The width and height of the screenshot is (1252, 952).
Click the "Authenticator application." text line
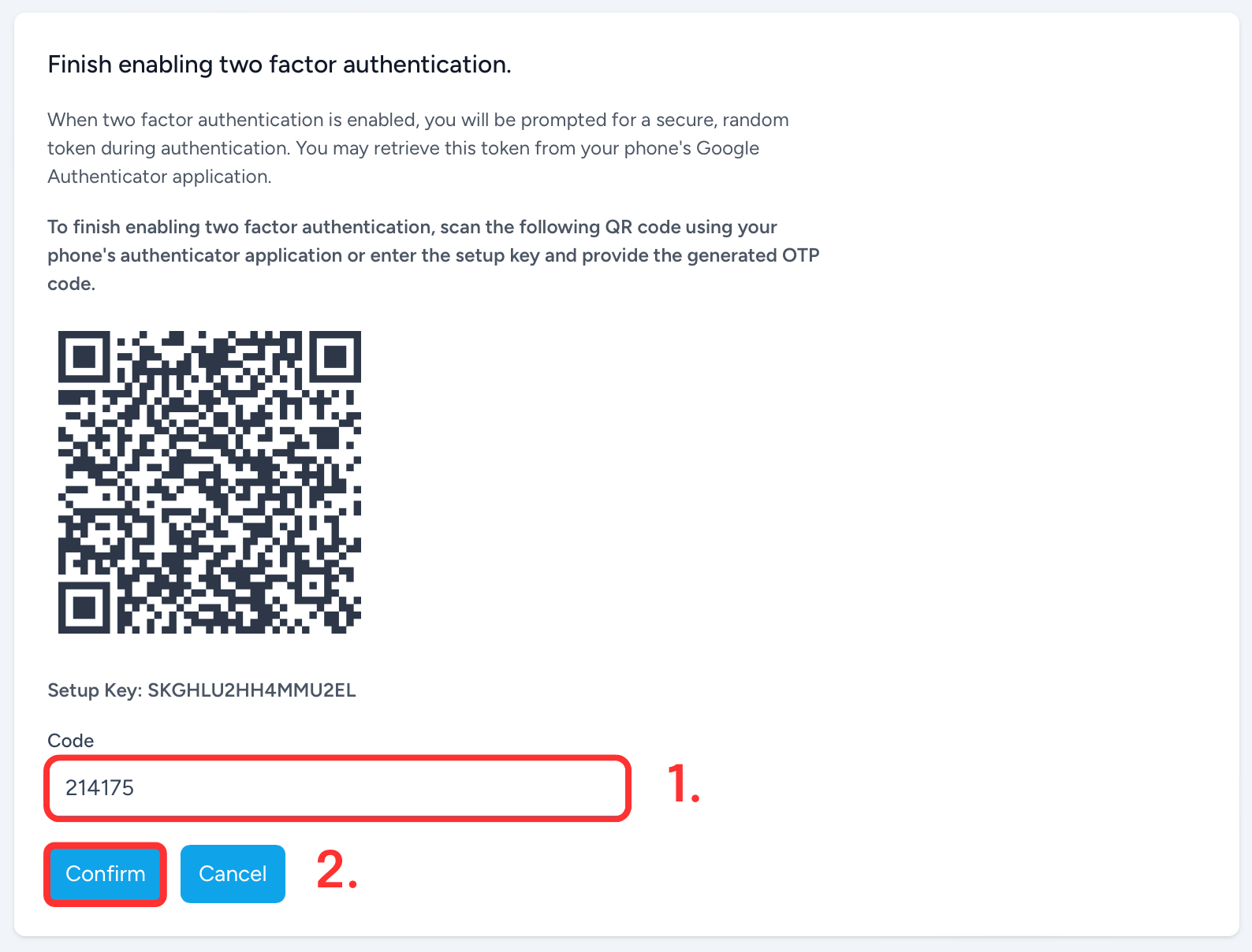pyautogui.click(x=159, y=177)
